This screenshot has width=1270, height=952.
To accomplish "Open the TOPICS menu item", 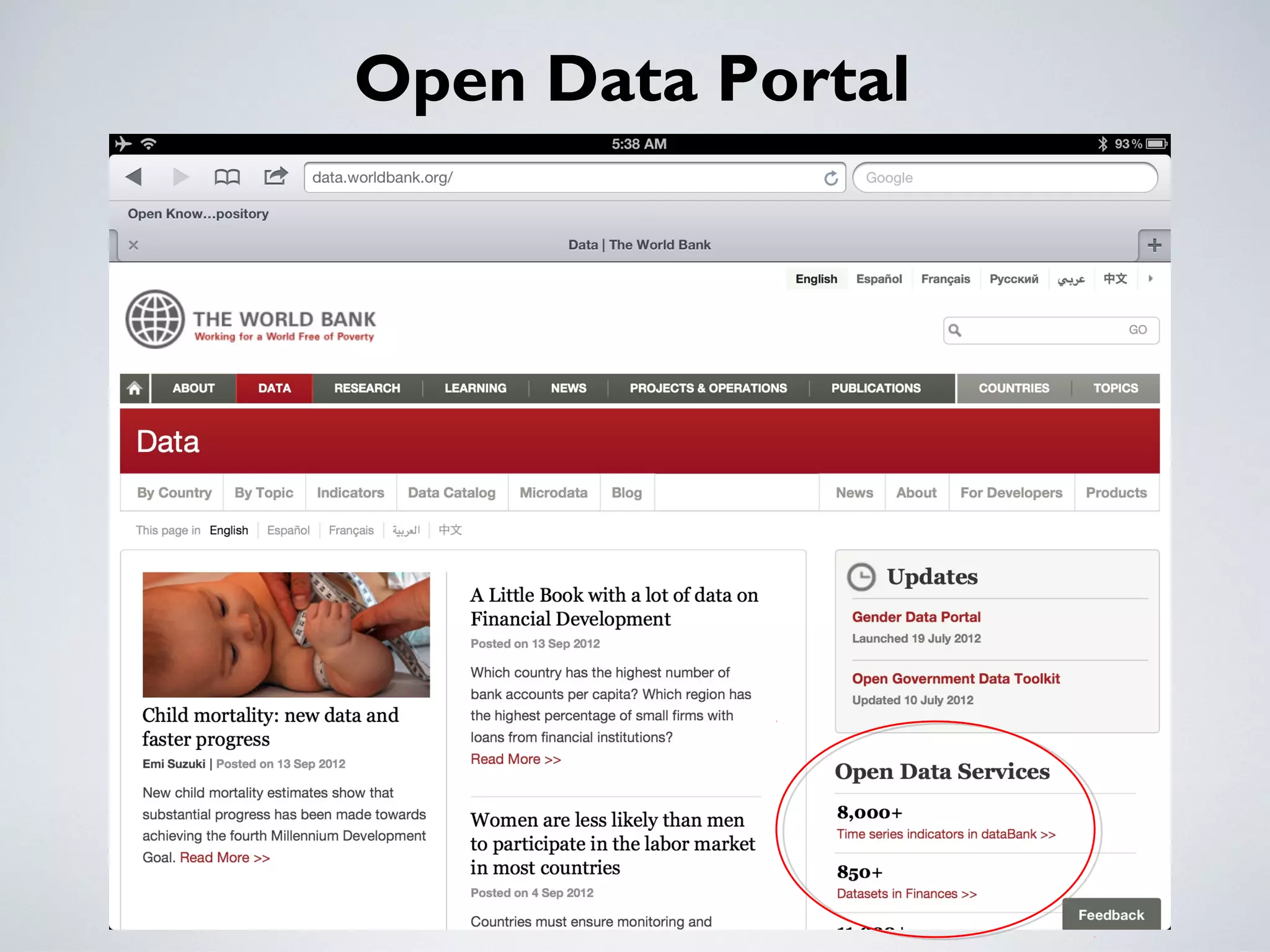I will coord(1116,389).
